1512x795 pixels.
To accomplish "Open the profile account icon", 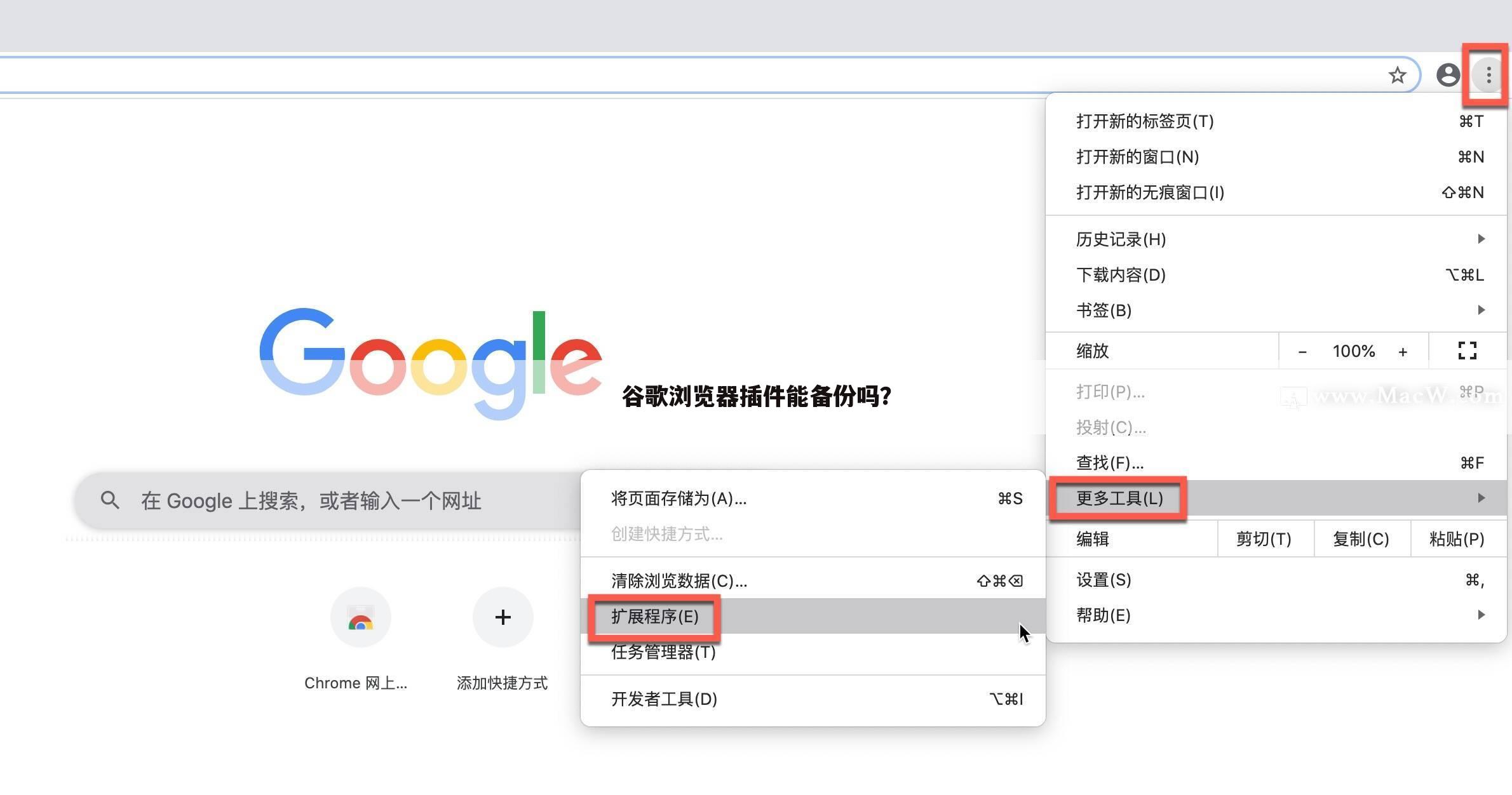I will point(1448,75).
